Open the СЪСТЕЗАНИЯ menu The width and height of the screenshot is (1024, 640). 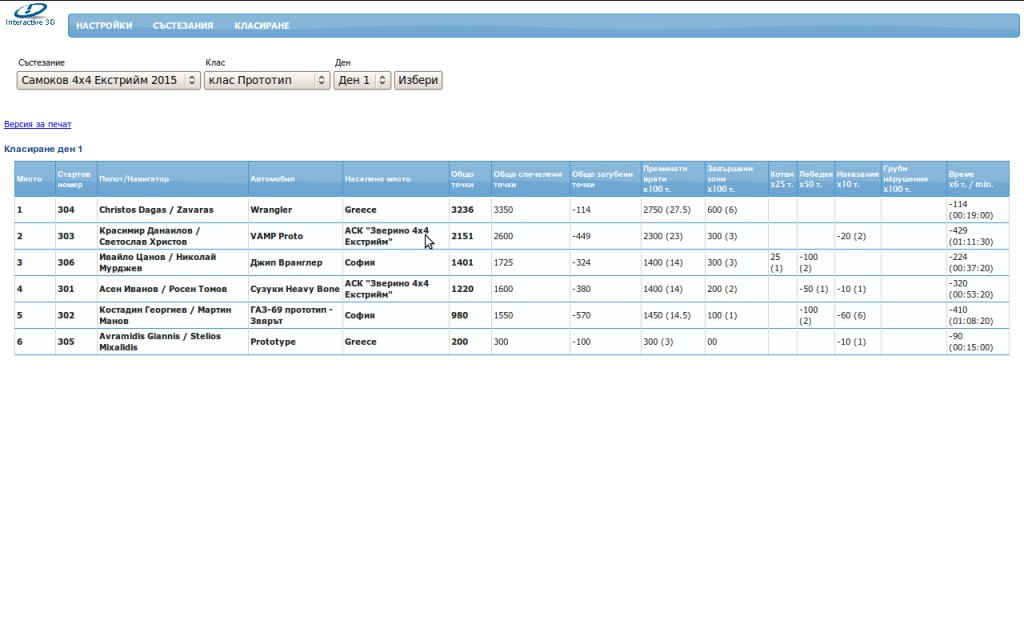click(x=183, y=25)
